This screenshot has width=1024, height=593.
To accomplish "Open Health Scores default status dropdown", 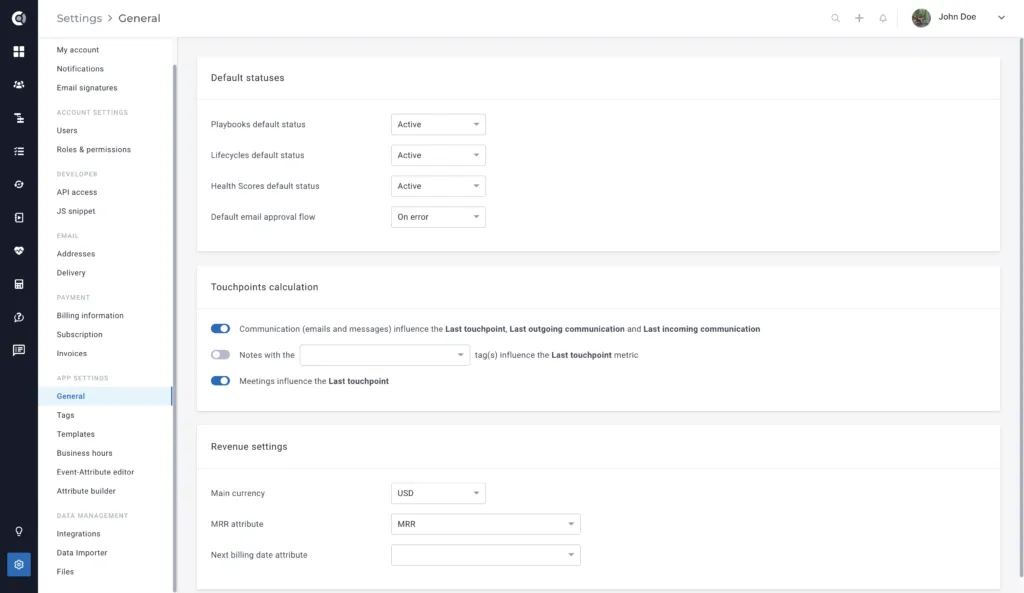I will coord(438,186).
